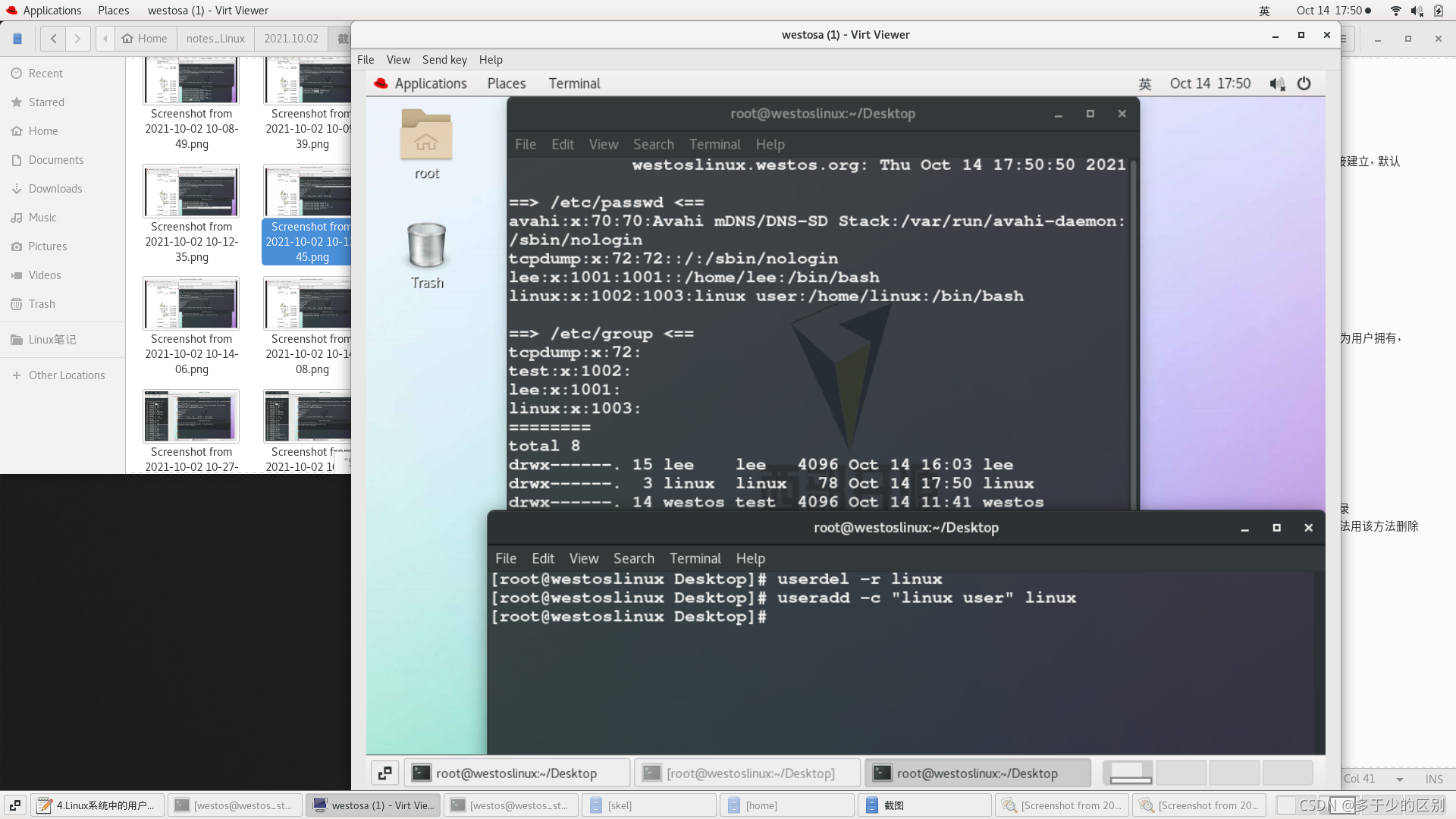Open Starred in Files sidebar

click(x=46, y=102)
